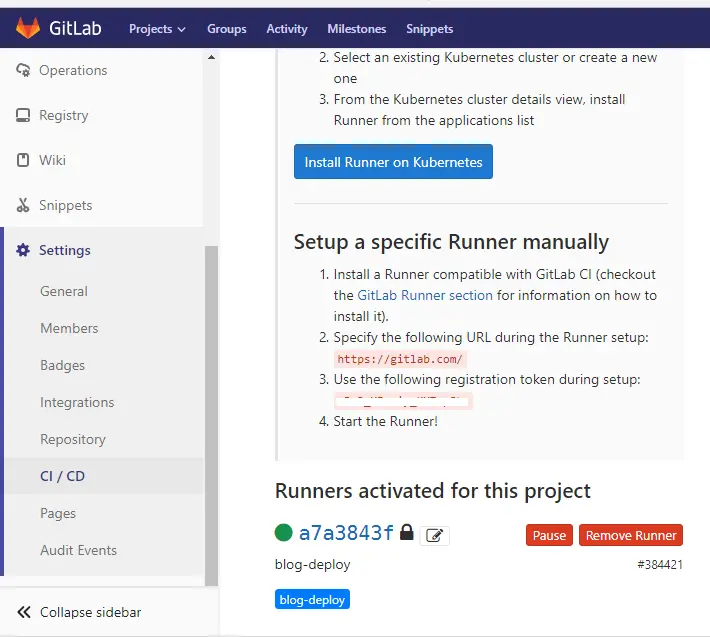Viewport: 710px width, 637px height.
Task: Select Audit Events under Settings
Action: (x=78, y=550)
